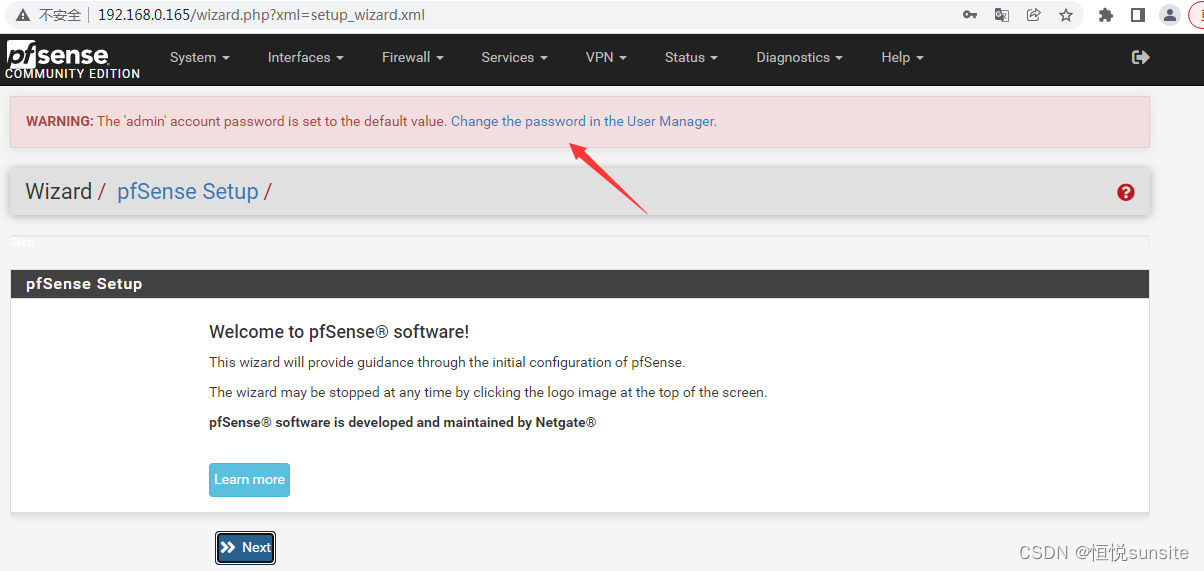The height and width of the screenshot is (571, 1204).
Task: Click the insecure connection warning triangle icon
Action: (23, 15)
